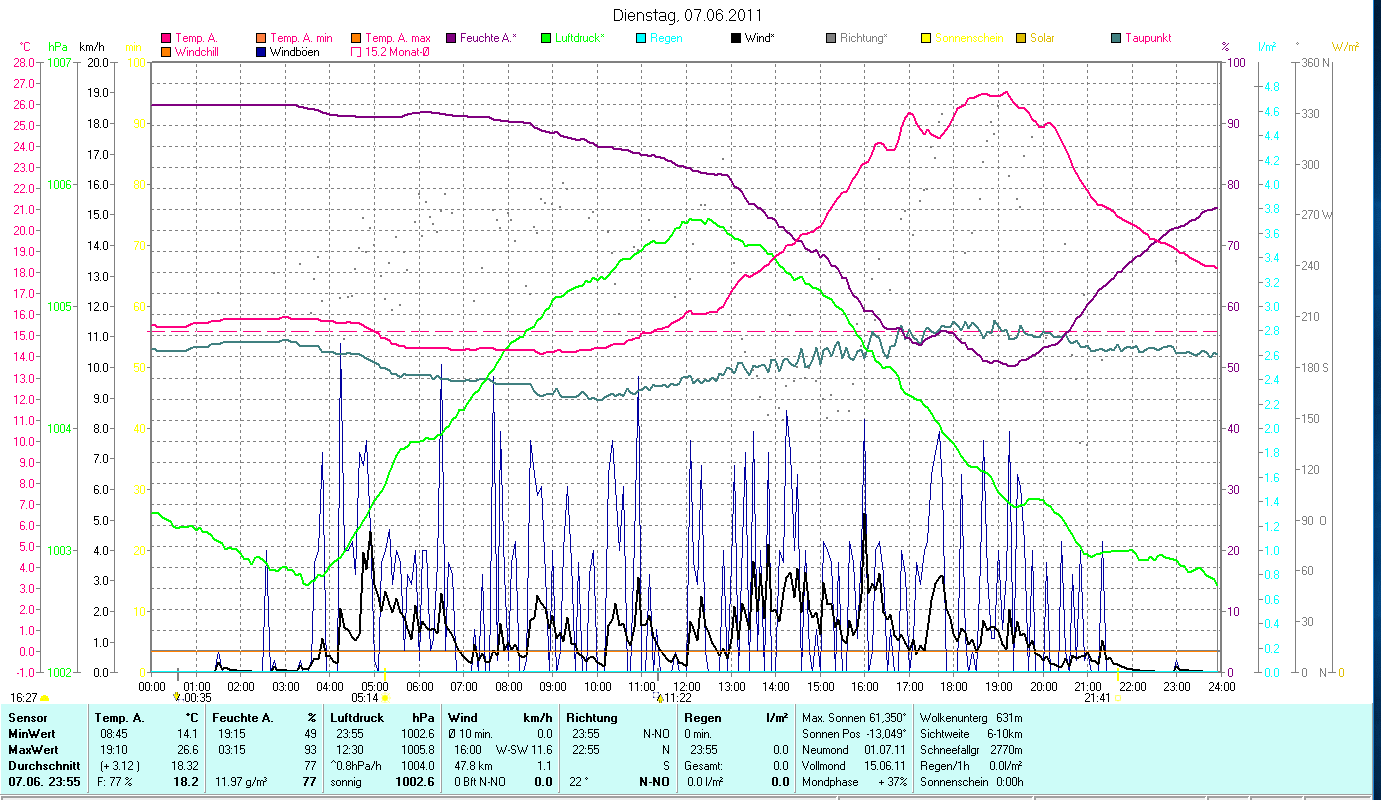Click the Luftdruck column header in the table

click(357, 717)
